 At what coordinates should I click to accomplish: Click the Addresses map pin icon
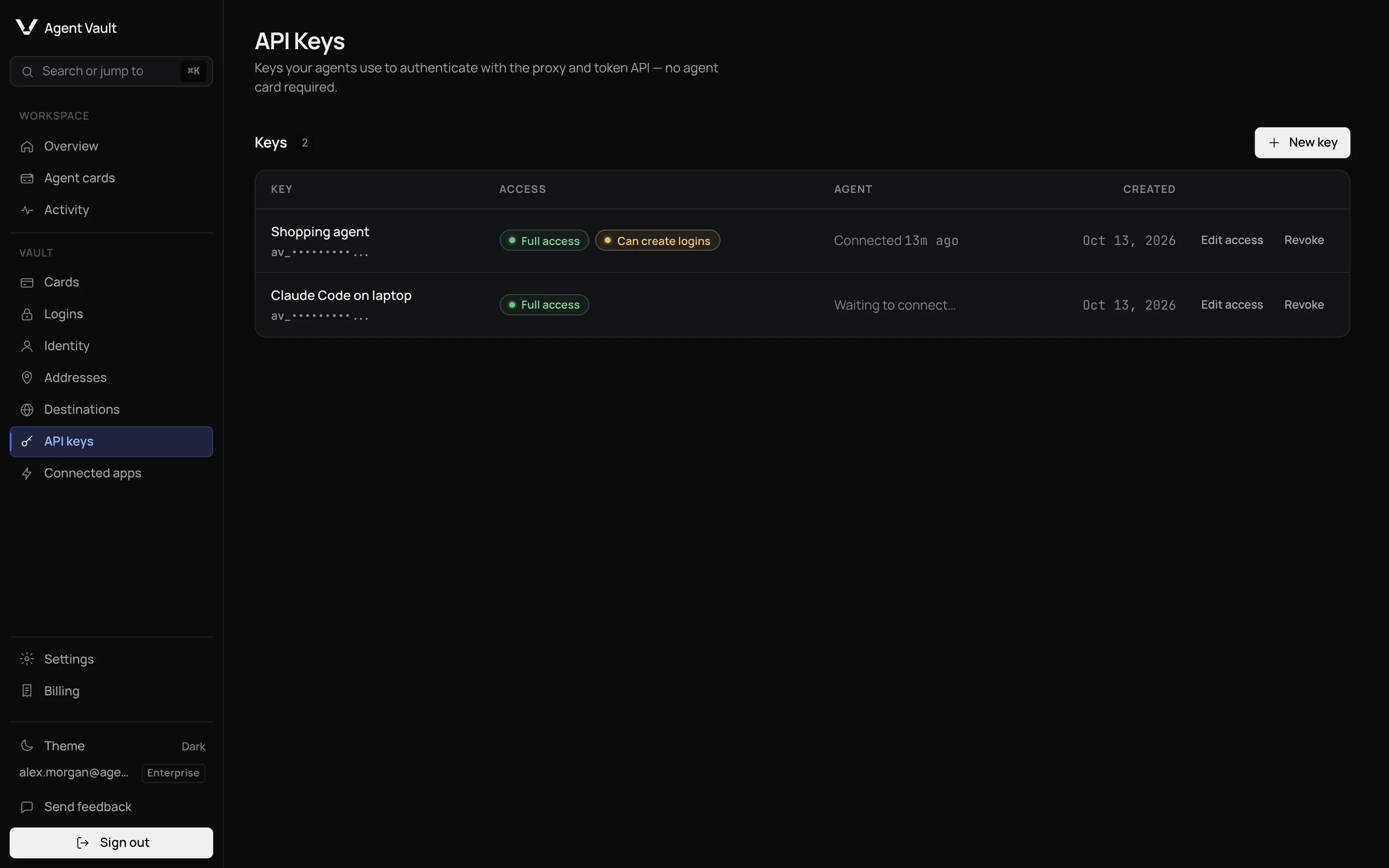click(x=27, y=378)
